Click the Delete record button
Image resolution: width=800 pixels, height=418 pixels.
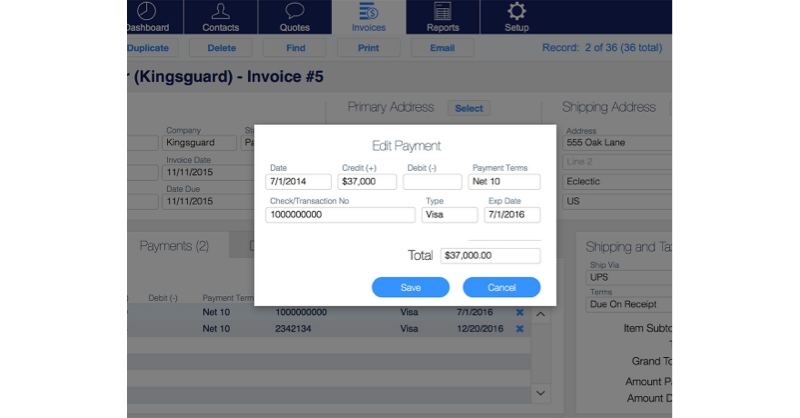[221, 48]
